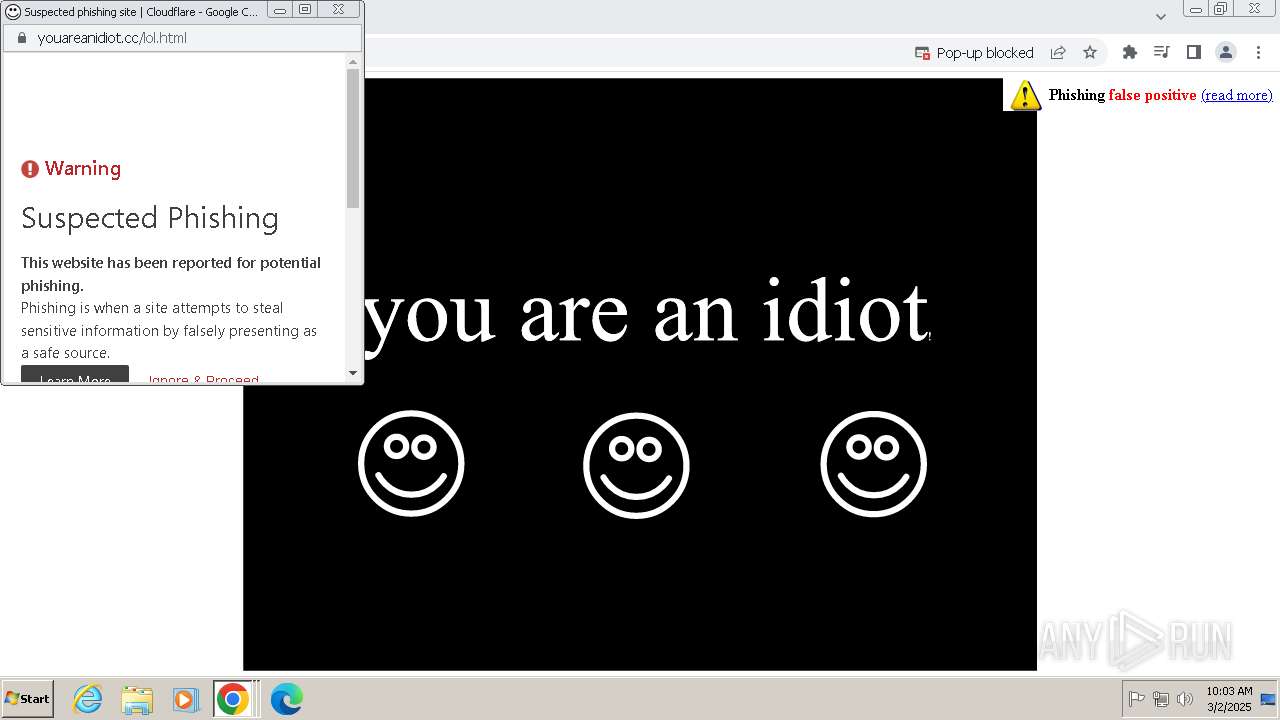Screen dimensions: 1280x720
Task: Open Windows Media Player from taskbar
Action: (x=185, y=699)
